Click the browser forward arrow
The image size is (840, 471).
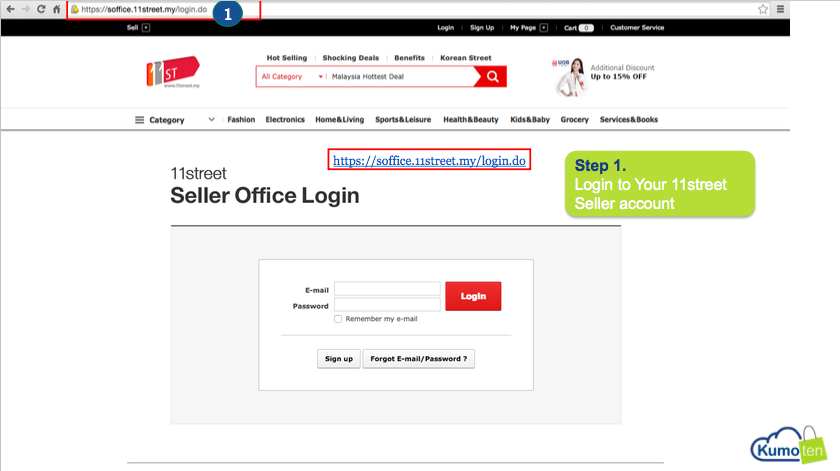click(x=25, y=9)
